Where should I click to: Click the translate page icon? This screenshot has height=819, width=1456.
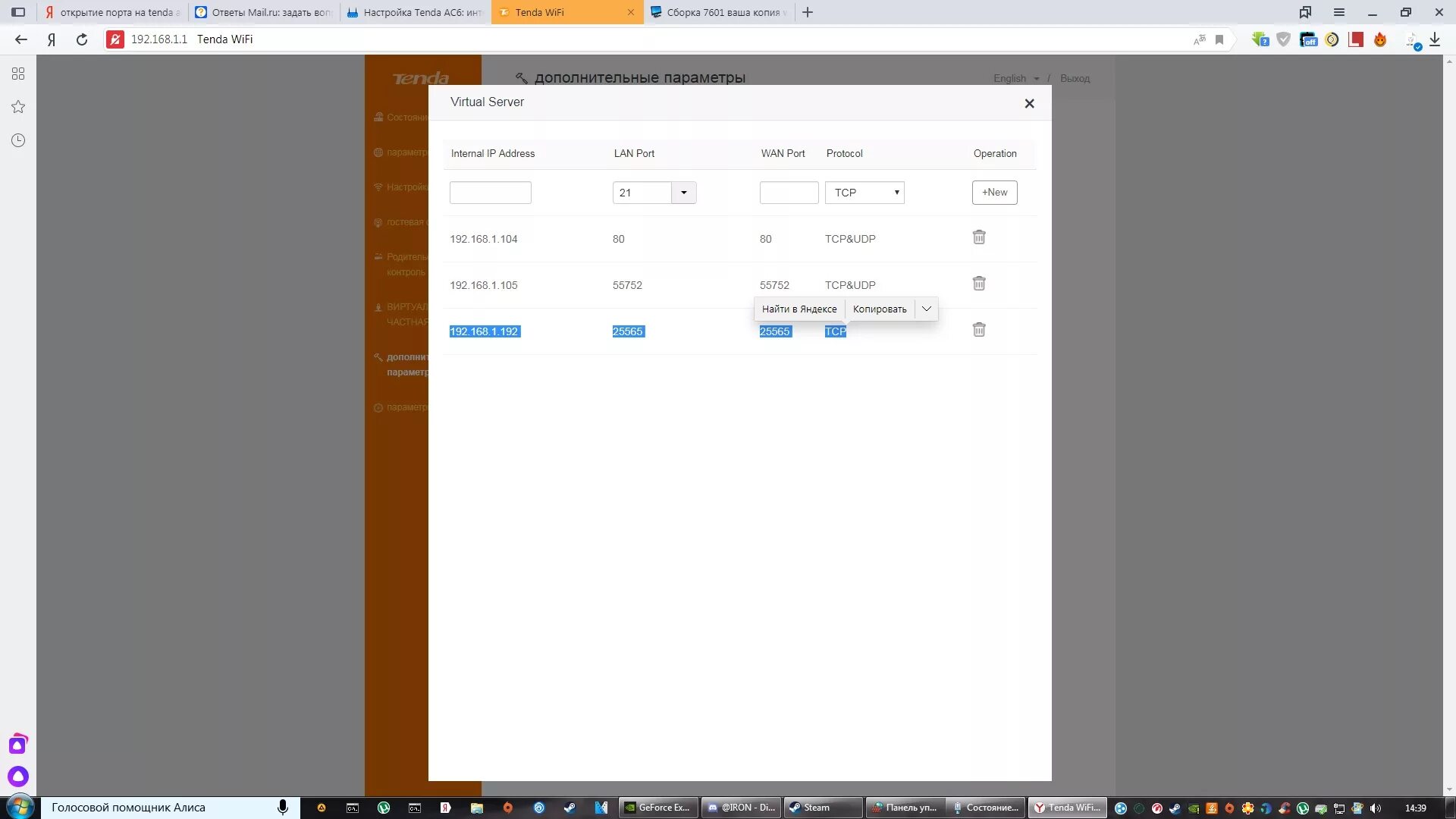click(1199, 39)
